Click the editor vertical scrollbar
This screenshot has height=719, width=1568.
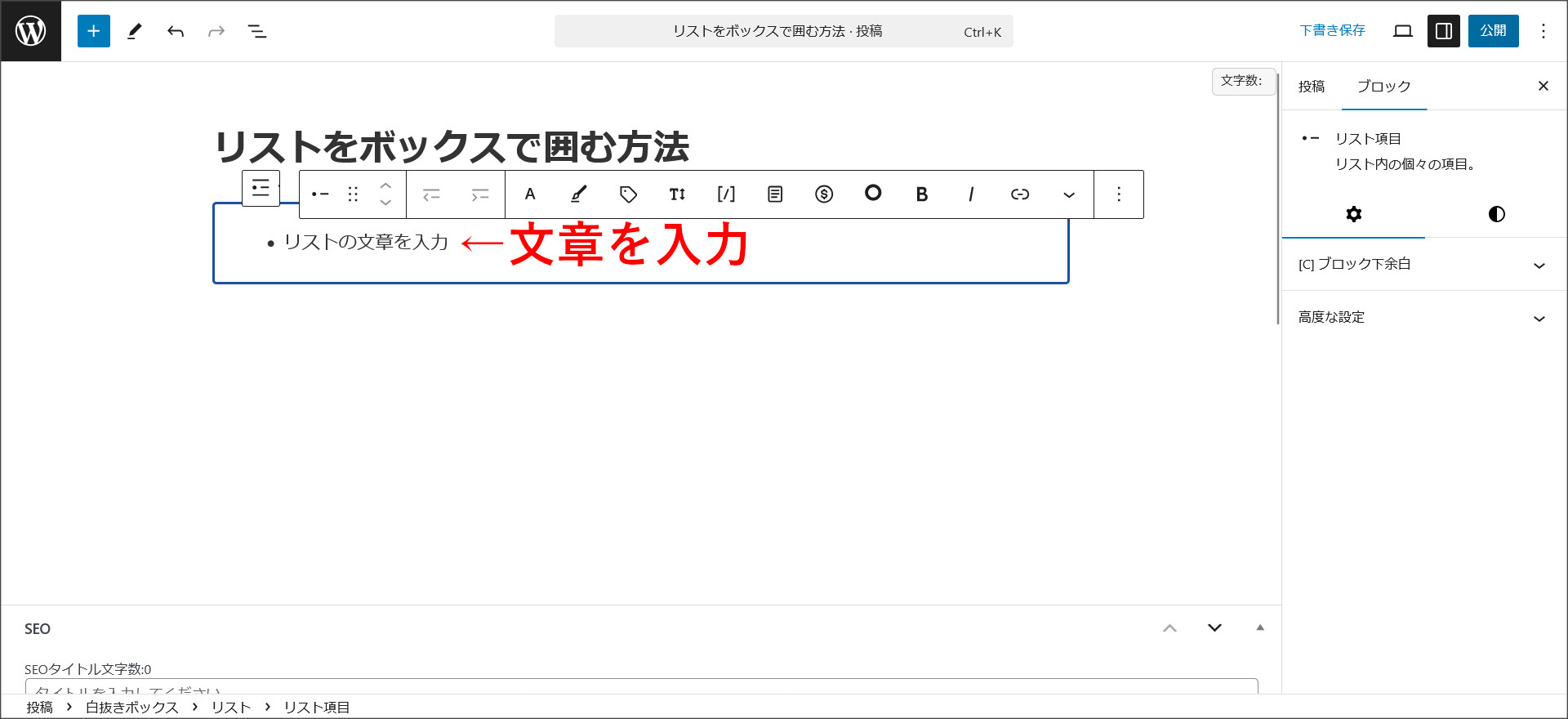pos(1278,199)
